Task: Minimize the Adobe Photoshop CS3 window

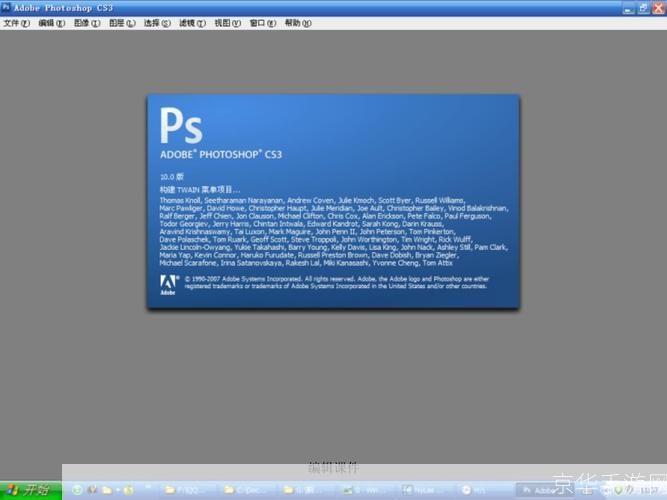Action: tap(628, 8)
